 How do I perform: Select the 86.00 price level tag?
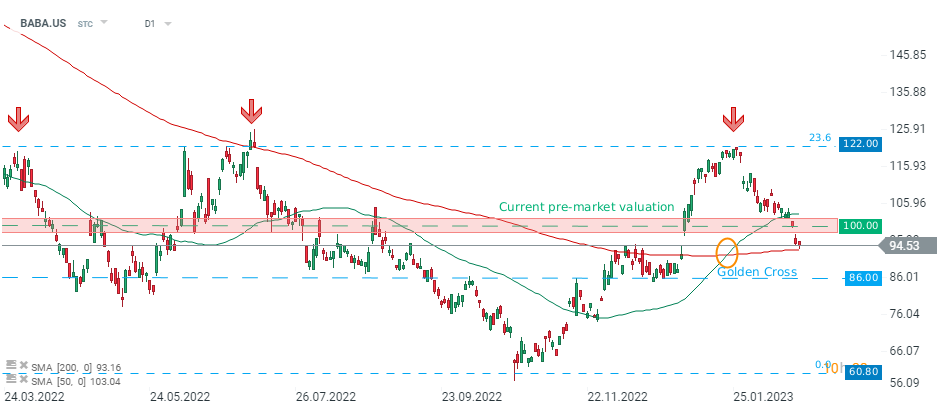click(x=863, y=277)
